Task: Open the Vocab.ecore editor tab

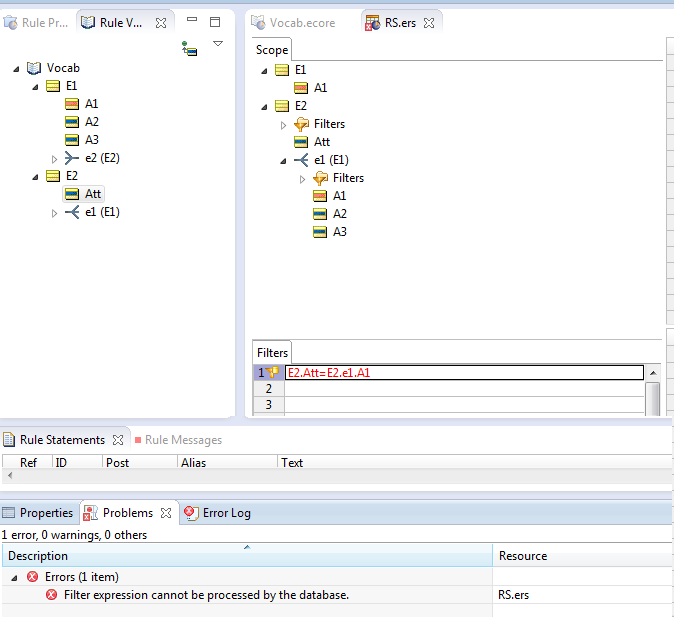Action: point(293,23)
